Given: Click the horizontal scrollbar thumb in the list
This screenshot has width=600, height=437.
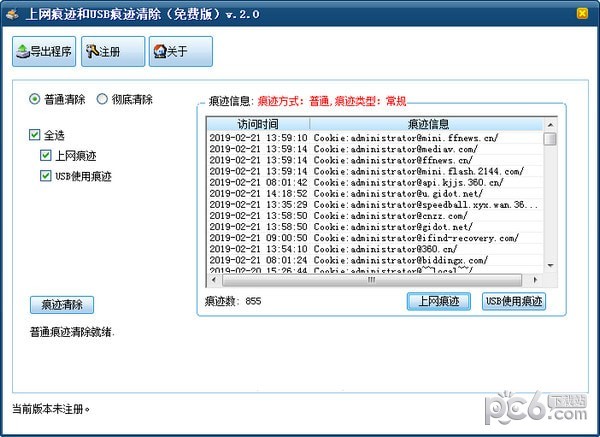Looking at the screenshot, I should pos(372,280).
